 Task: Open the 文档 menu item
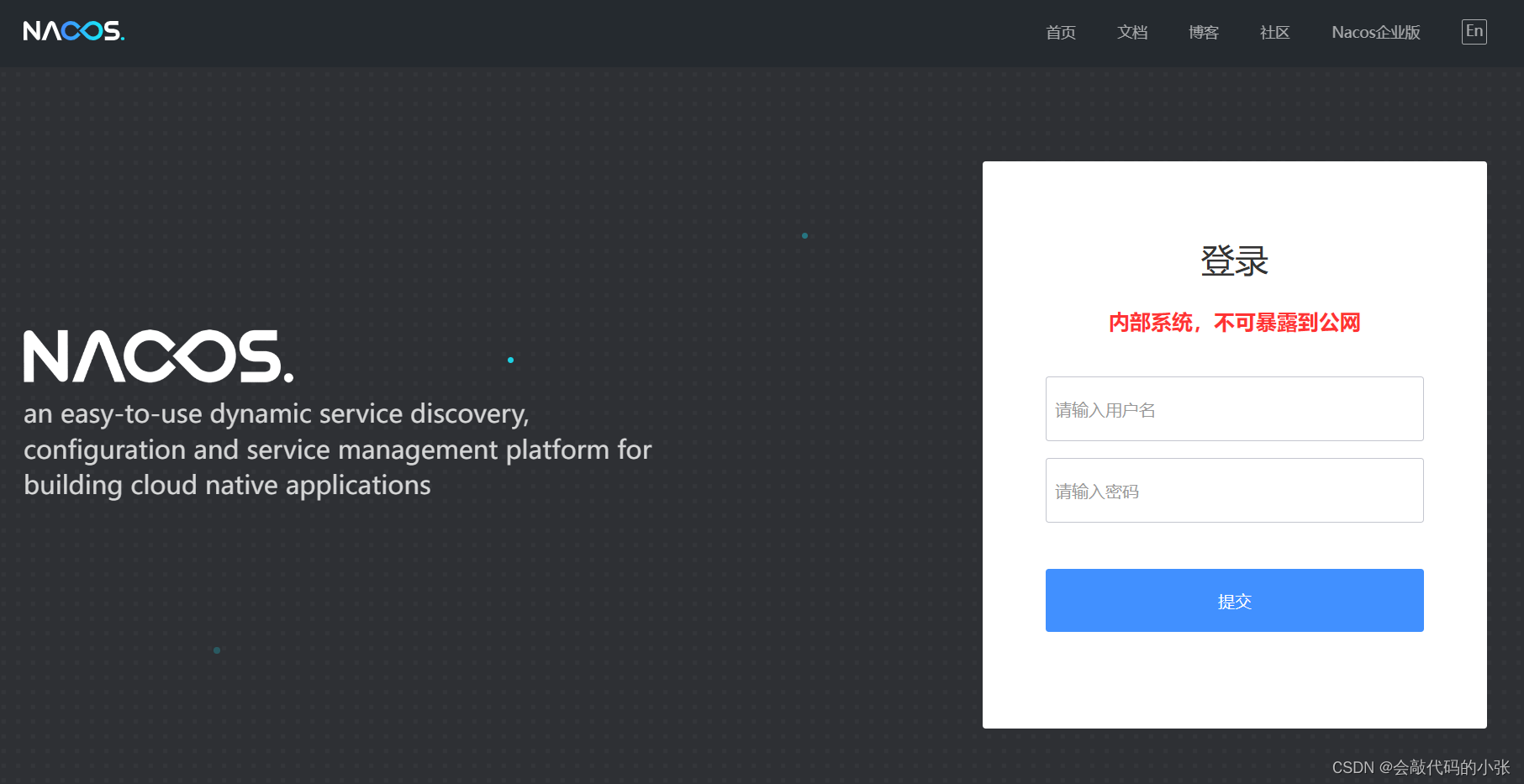click(x=1132, y=32)
